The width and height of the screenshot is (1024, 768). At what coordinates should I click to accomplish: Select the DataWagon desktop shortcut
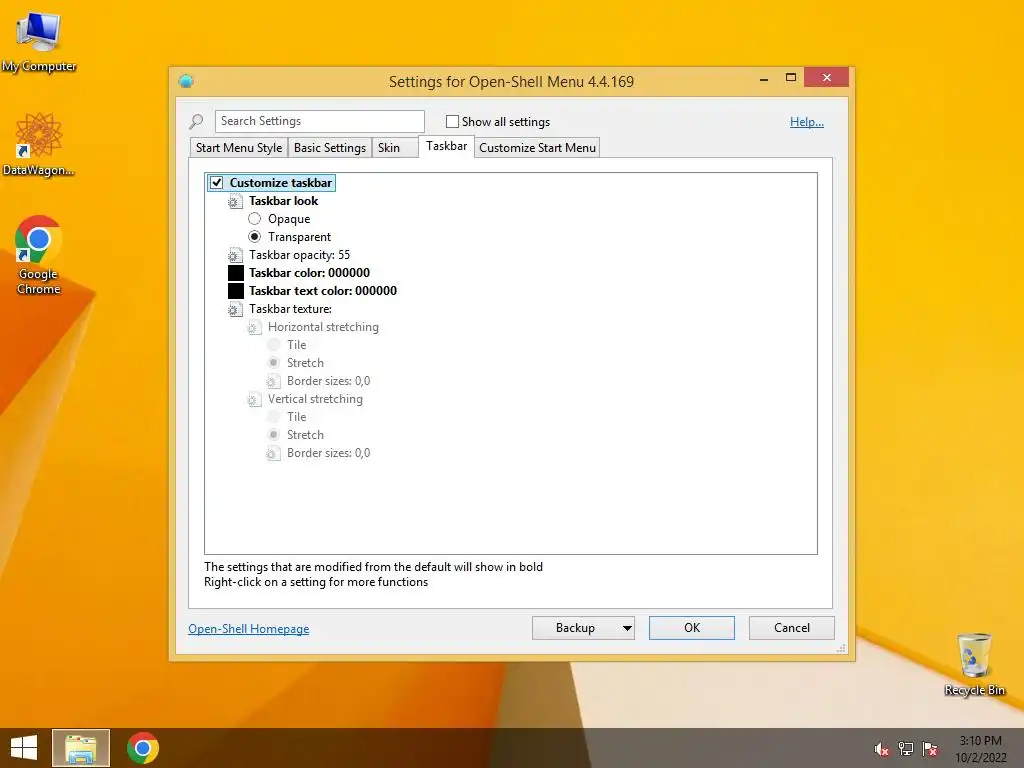pyautogui.click(x=39, y=144)
